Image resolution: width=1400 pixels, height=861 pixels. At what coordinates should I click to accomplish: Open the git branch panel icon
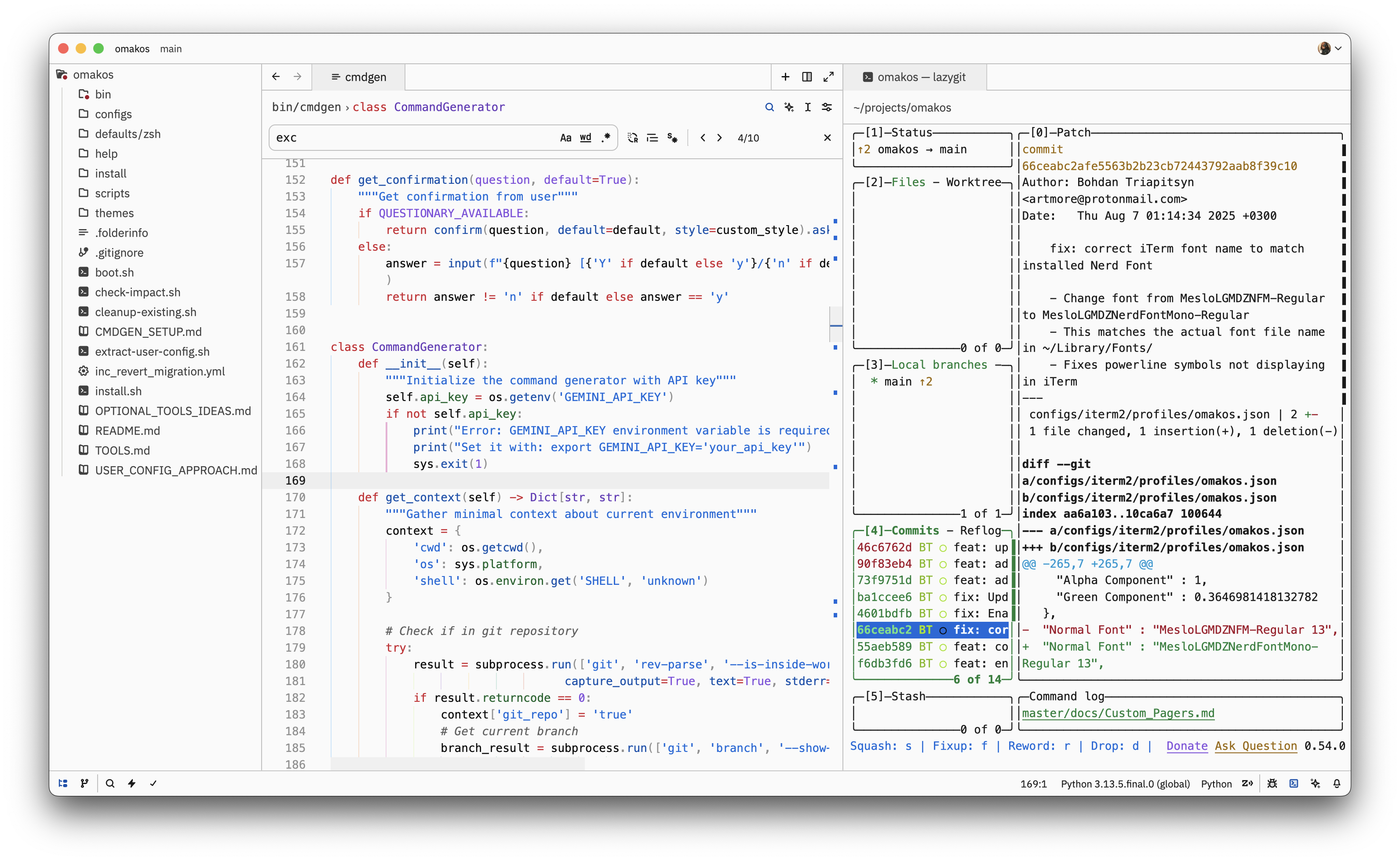pyautogui.click(x=85, y=784)
